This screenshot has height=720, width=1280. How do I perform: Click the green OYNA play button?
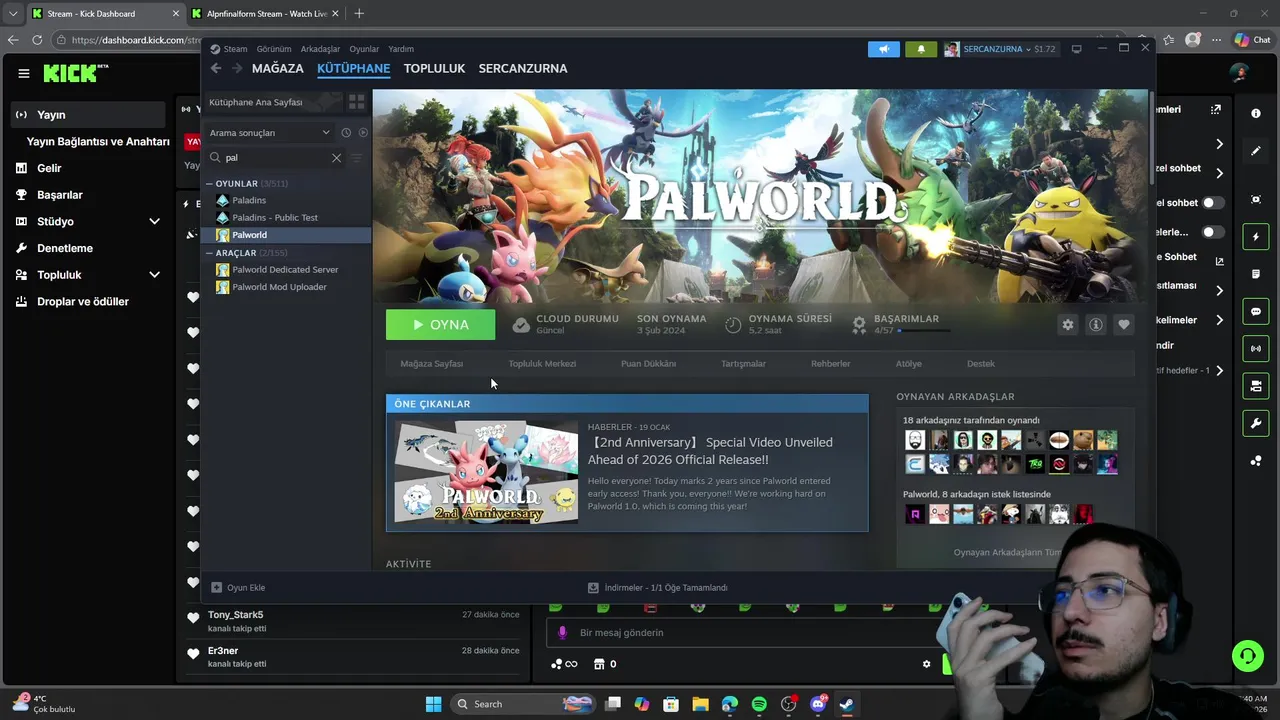(x=440, y=324)
